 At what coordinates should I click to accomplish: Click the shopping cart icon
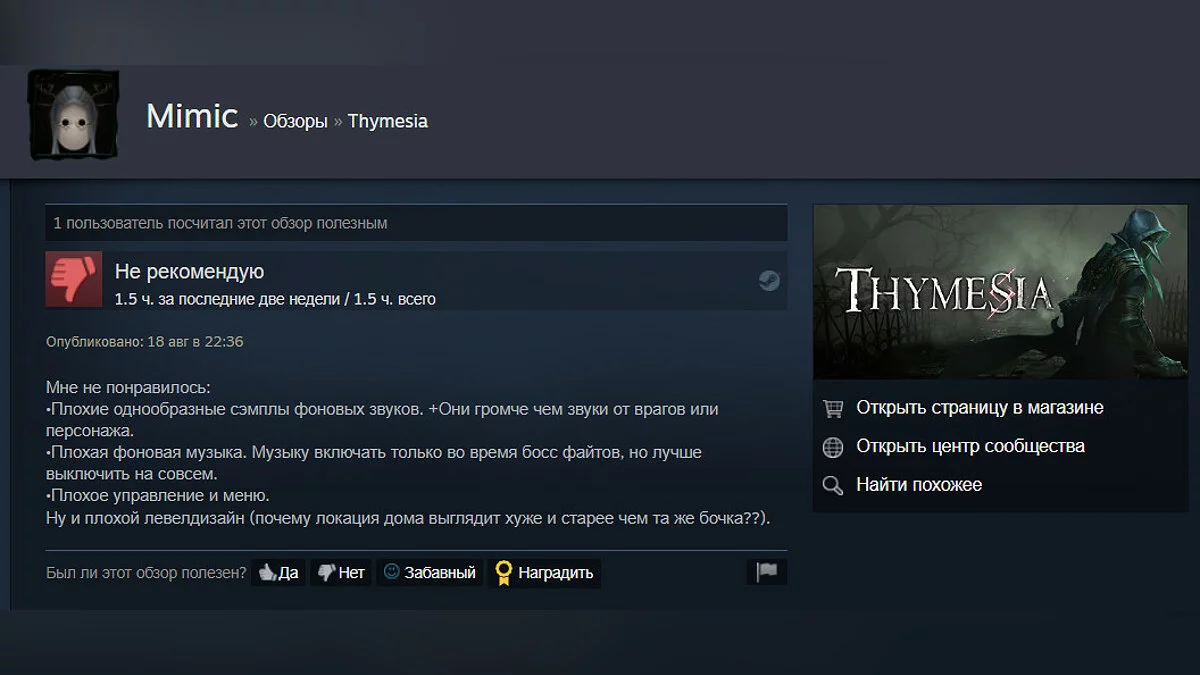pyautogui.click(x=832, y=408)
